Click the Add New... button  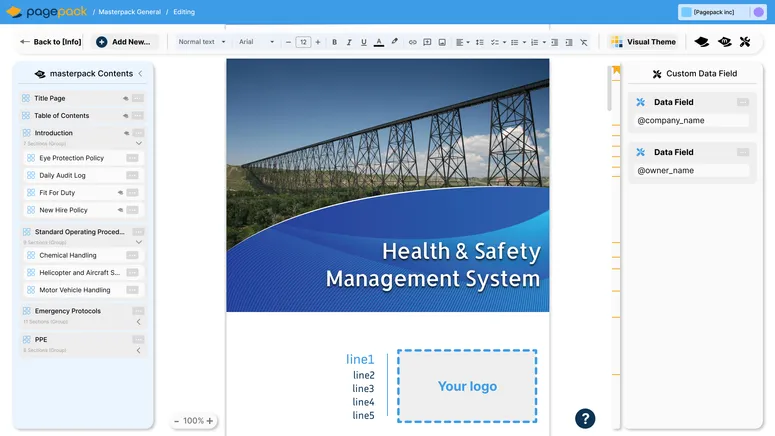click(124, 42)
